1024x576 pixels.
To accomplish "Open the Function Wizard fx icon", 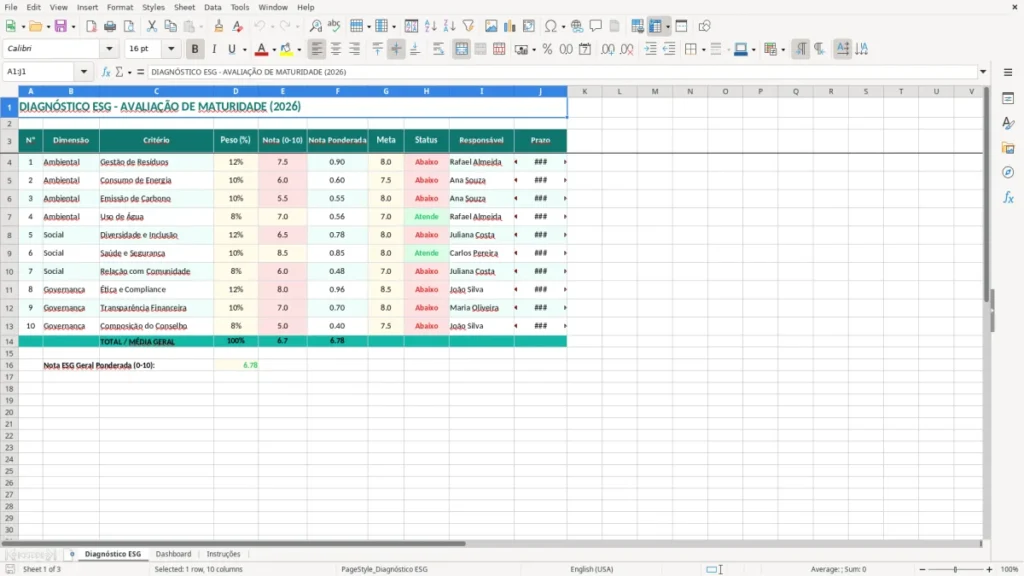I will 106,72.
